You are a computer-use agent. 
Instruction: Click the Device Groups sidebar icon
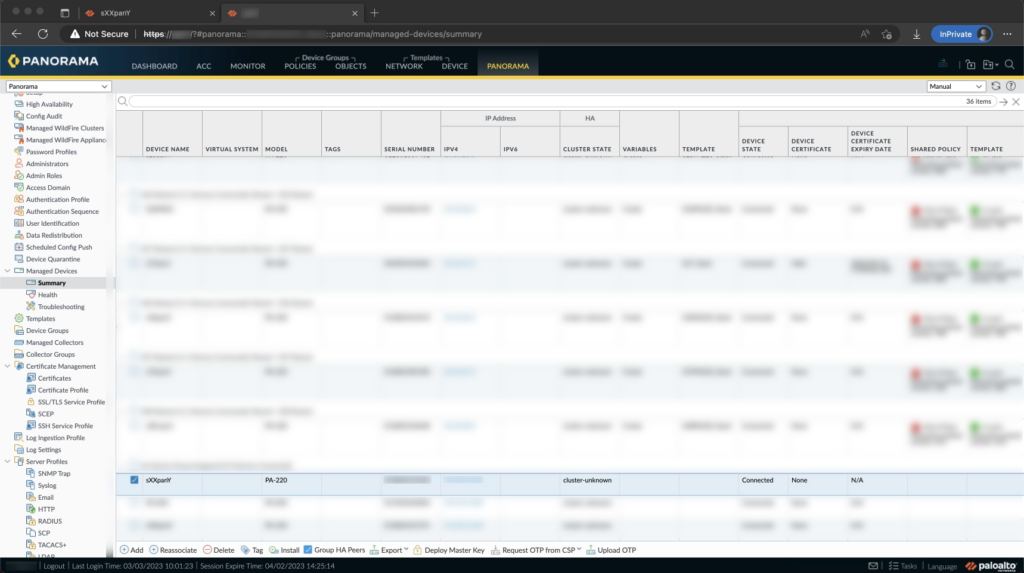(x=19, y=331)
